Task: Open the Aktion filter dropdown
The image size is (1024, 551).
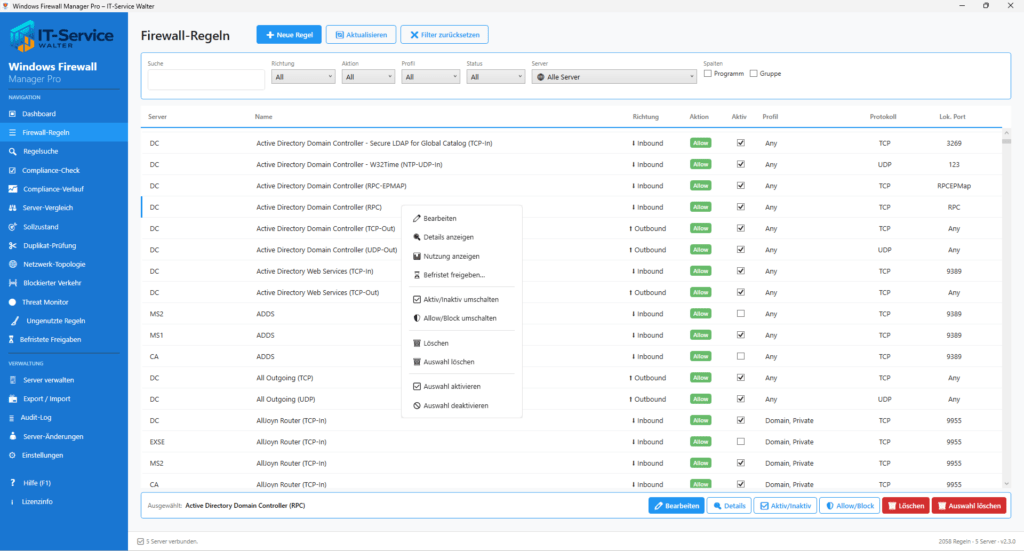Action: coord(368,77)
